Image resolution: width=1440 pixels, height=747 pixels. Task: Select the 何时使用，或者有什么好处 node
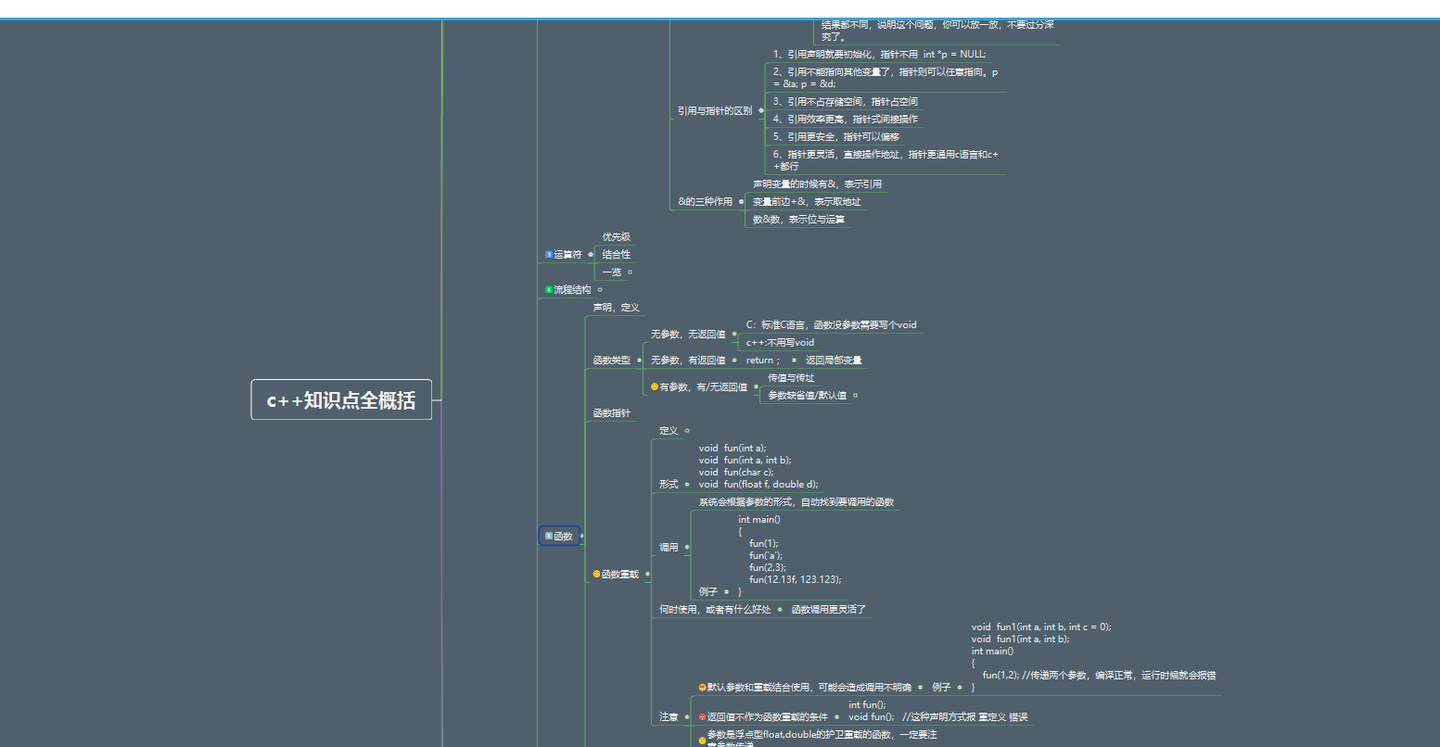click(715, 609)
